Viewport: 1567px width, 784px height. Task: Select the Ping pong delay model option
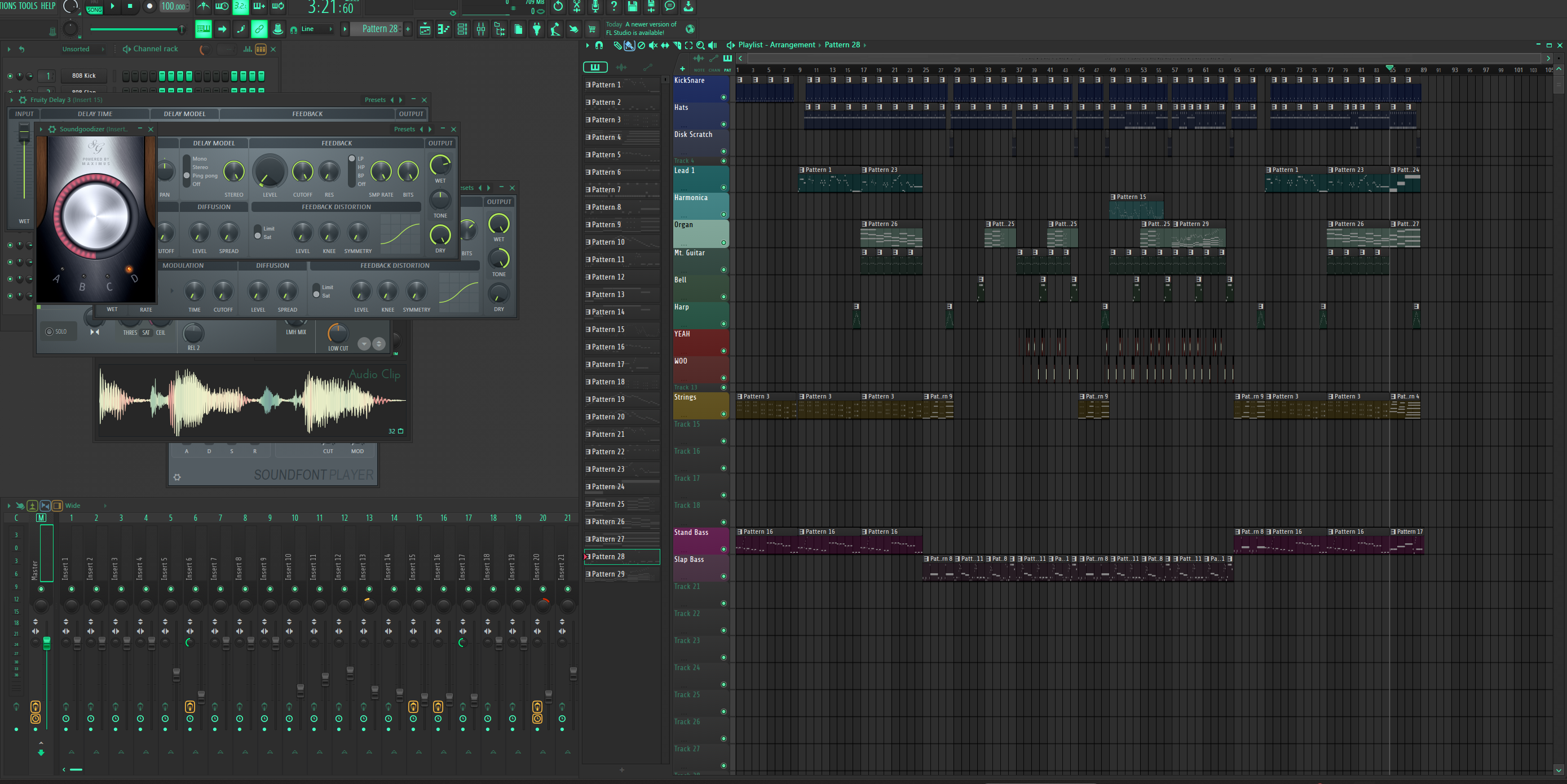tap(204, 176)
